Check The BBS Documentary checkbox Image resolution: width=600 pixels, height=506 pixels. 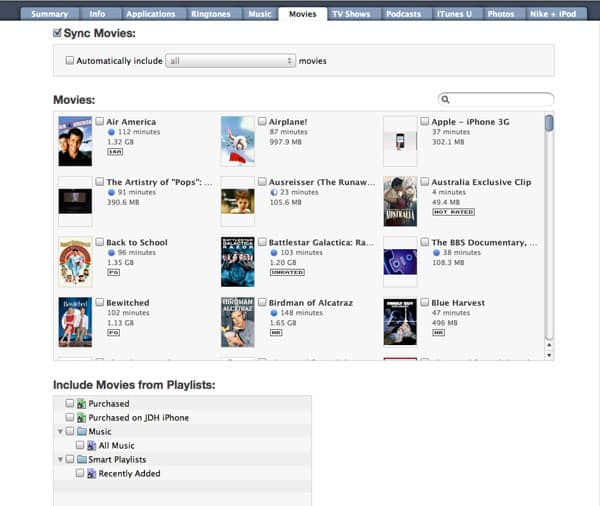click(425, 242)
